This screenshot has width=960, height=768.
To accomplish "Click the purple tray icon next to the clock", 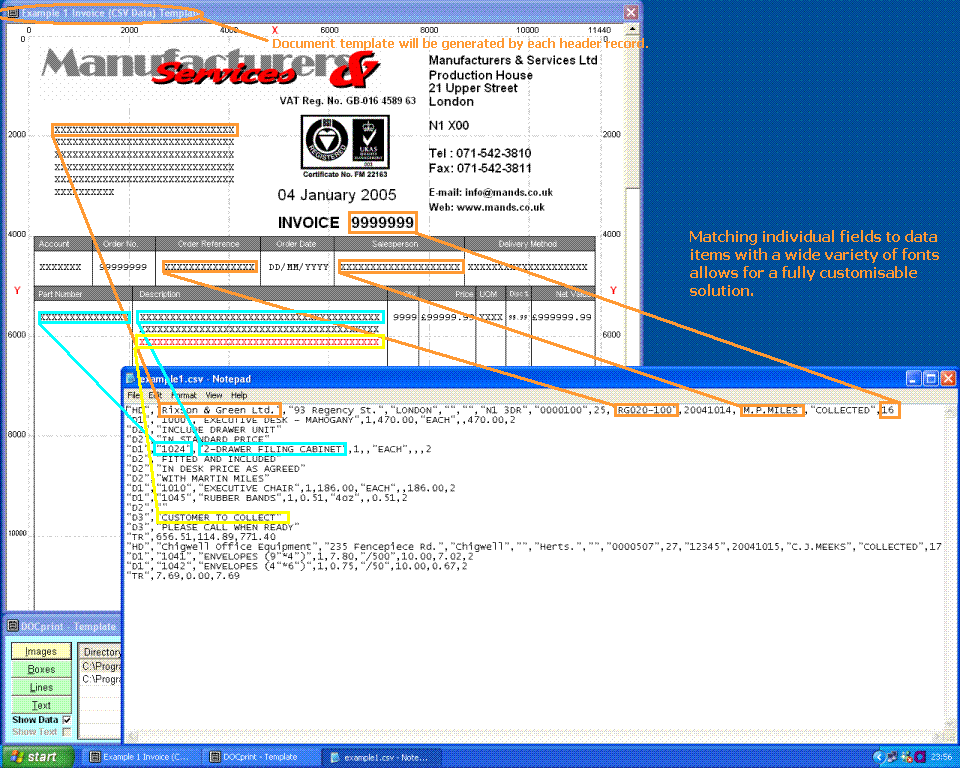I will [x=920, y=757].
